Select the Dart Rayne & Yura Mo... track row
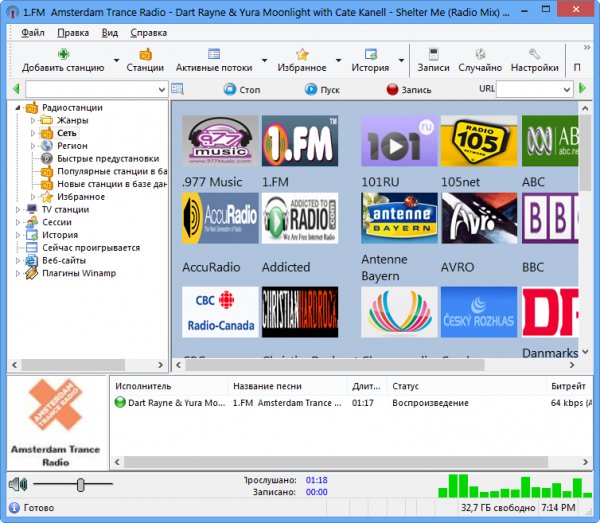600x523 pixels. pyautogui.click(x=352, y=403)
